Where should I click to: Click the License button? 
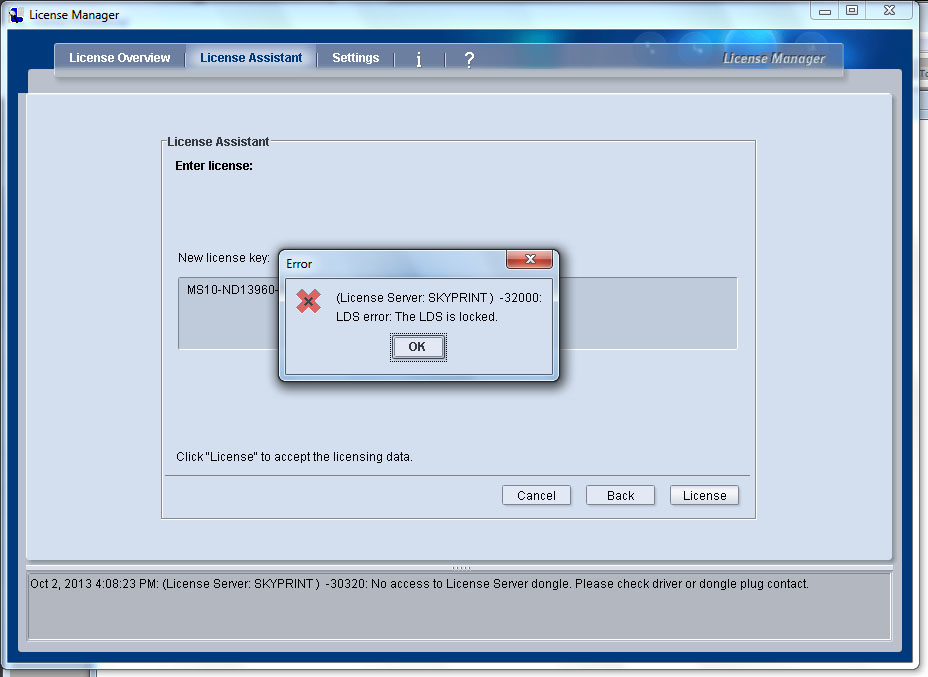(x=704, y=495)
